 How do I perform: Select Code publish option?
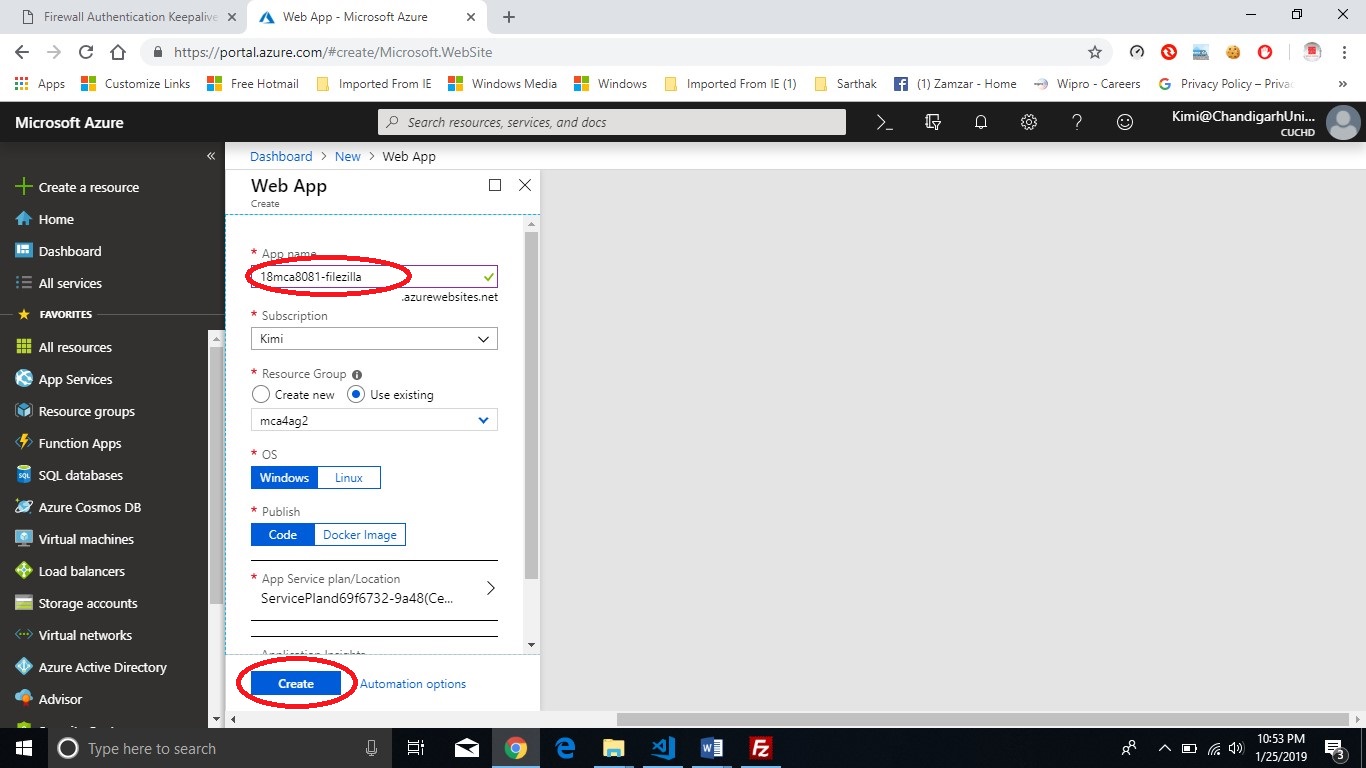(283, 535)
